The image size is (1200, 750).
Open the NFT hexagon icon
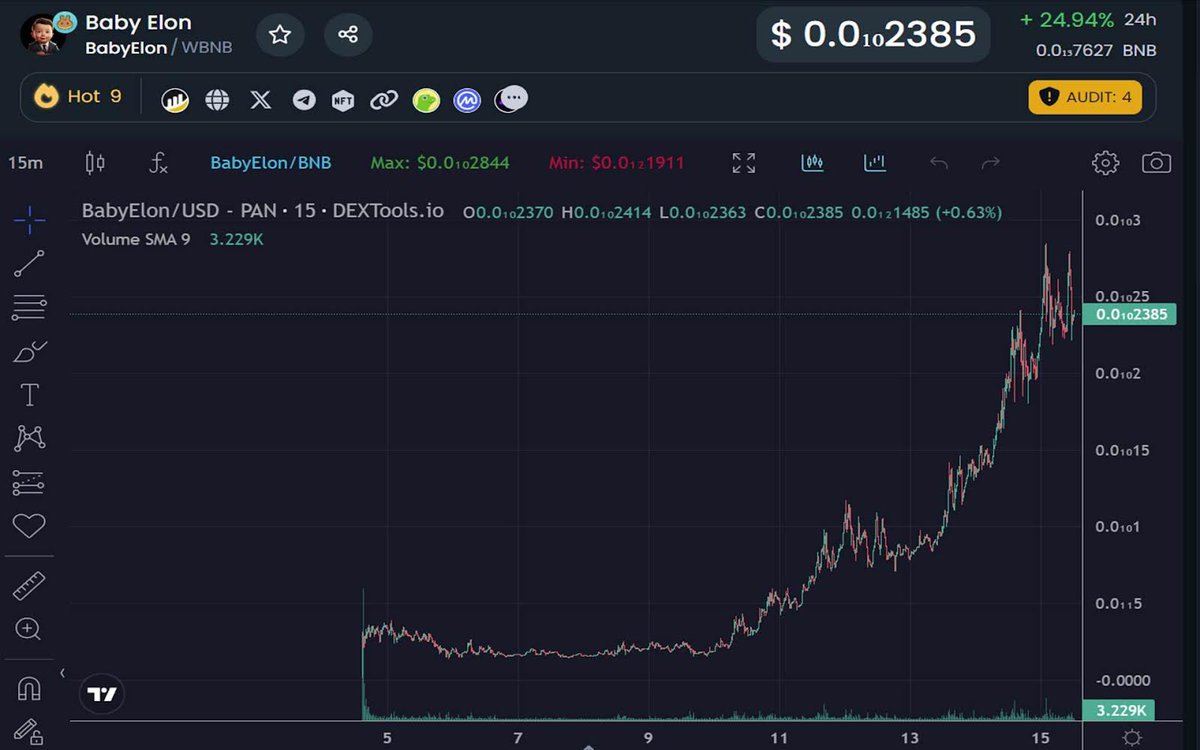pos(343,100)
